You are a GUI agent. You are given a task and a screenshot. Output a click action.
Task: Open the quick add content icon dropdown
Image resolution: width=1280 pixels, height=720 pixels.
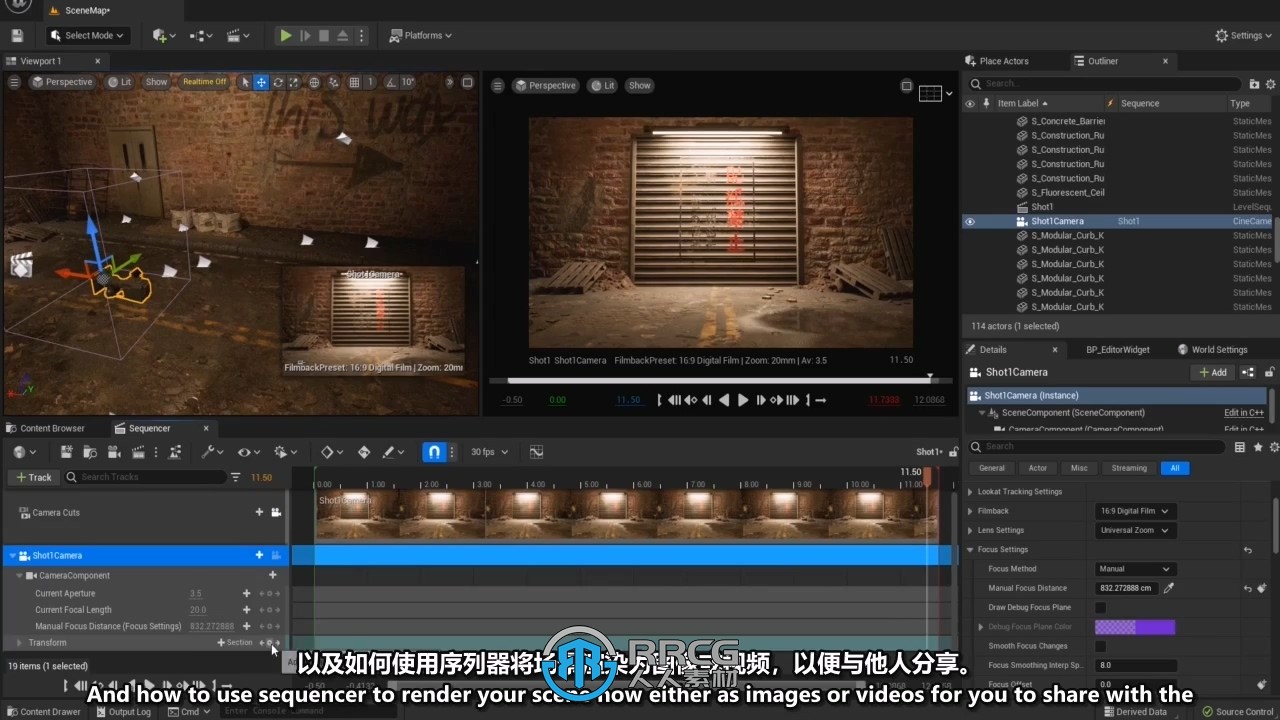pyautogui.click(x=163, y=35)
